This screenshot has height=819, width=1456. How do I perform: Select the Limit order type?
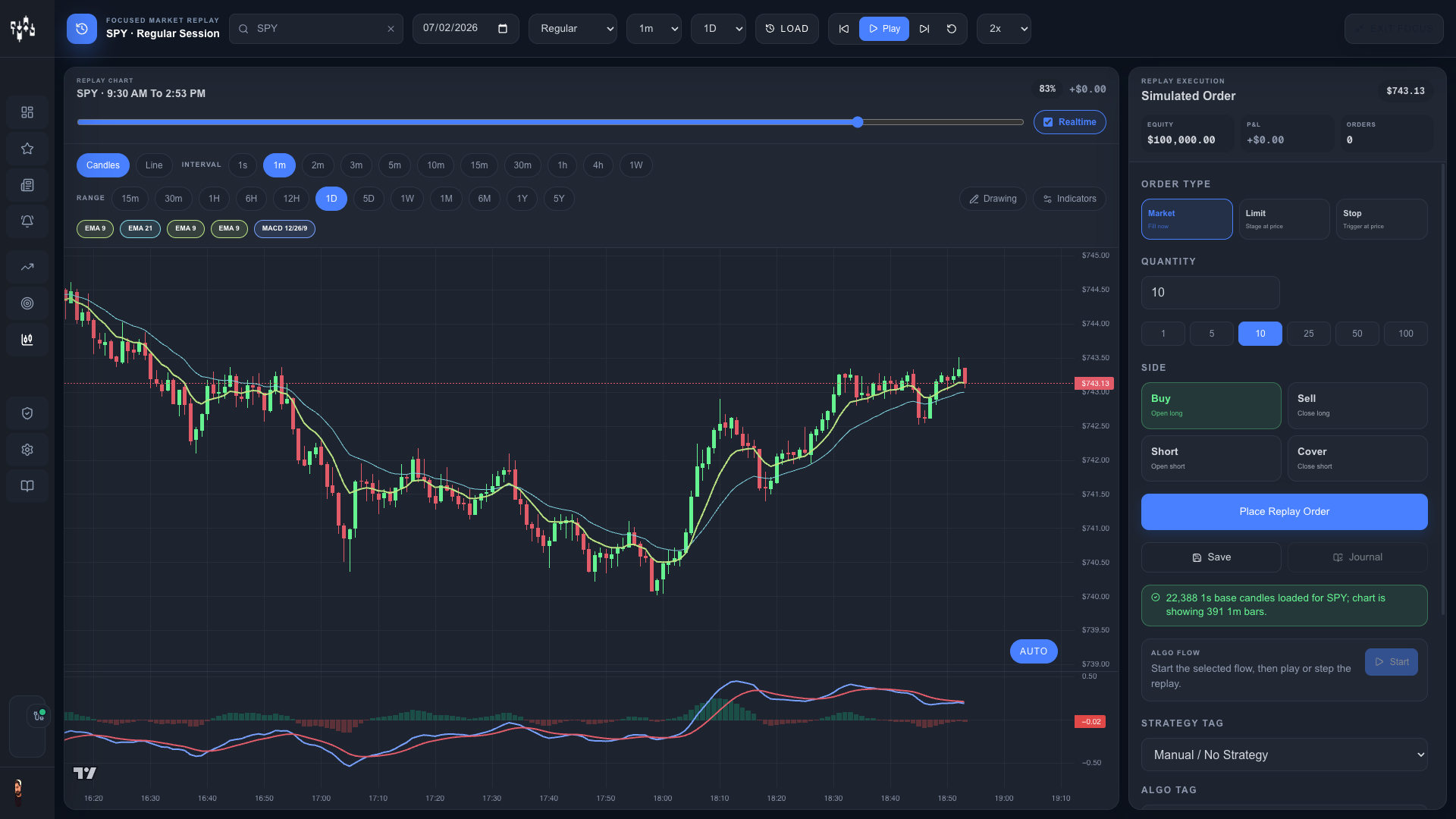click(1284, 219)
